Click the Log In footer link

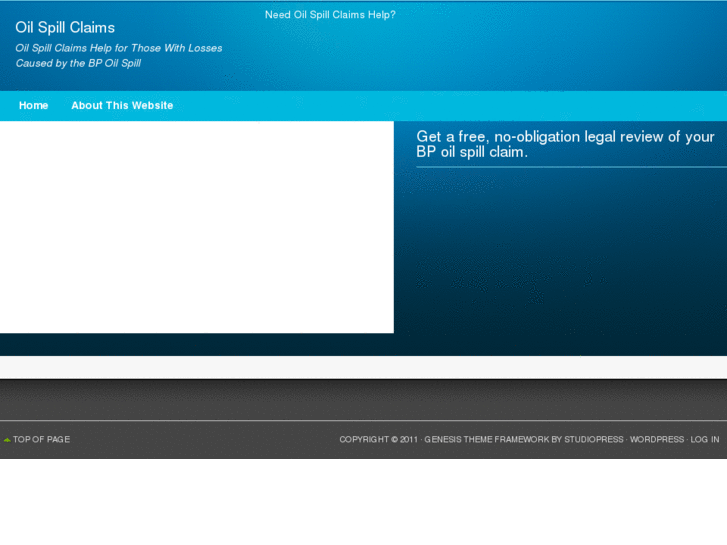(x=705, y=439)
